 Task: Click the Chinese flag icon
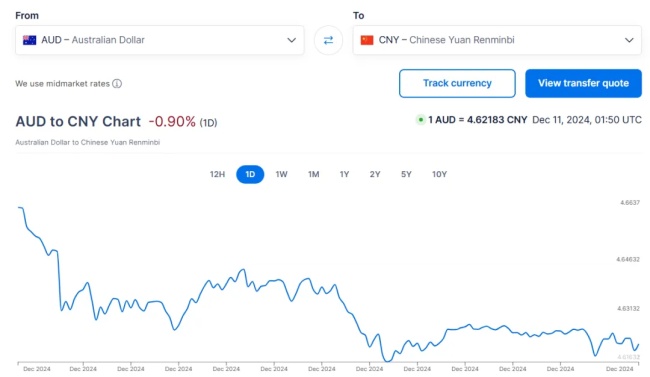[x=367, y=40]
